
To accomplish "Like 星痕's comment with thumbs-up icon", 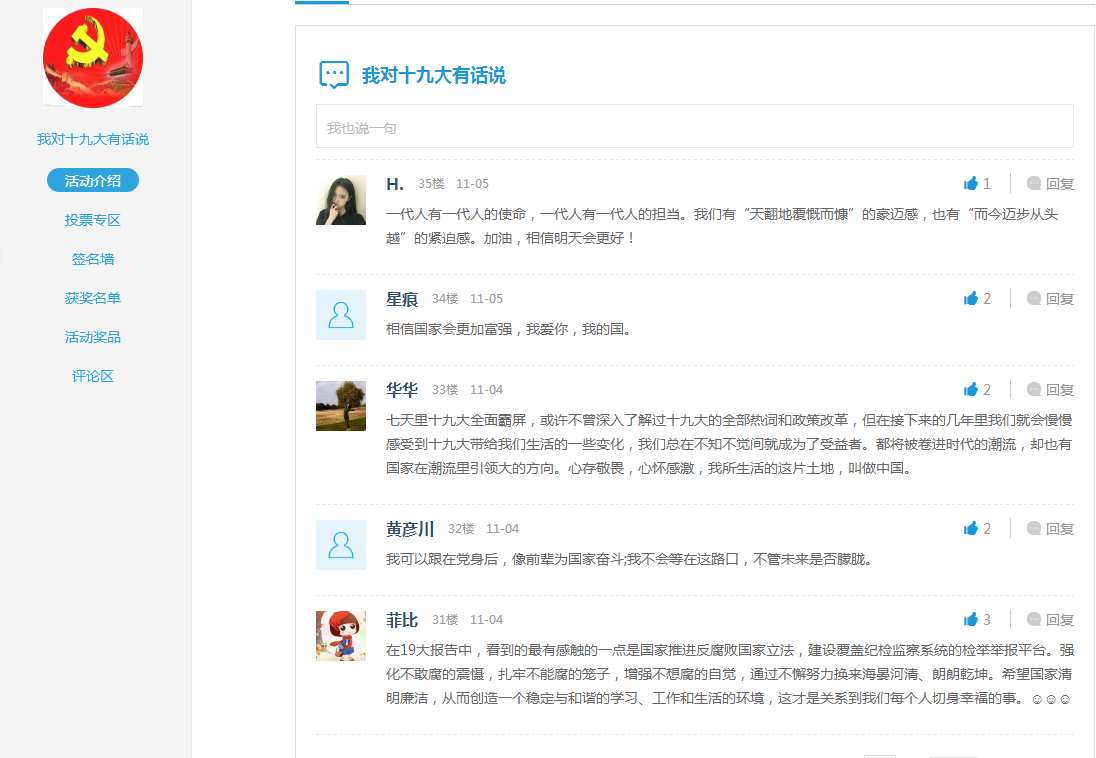I will [970, 298].
